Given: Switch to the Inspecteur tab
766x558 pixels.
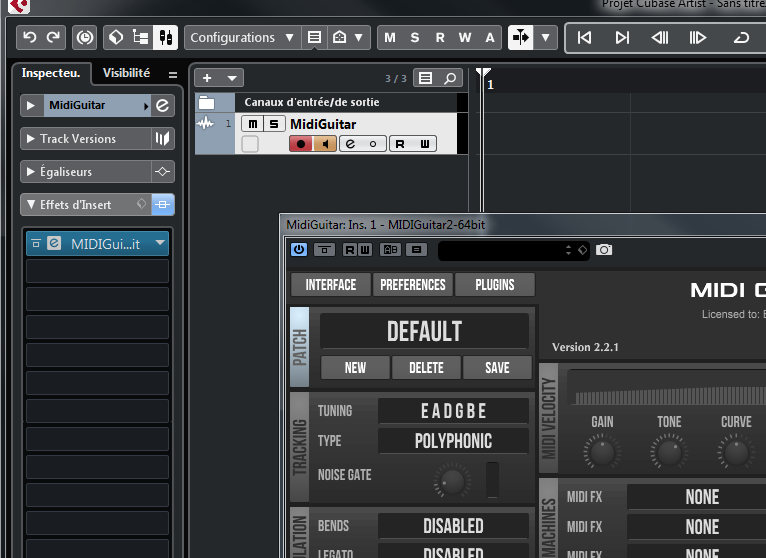Looking at the screenshot, I should point(51,73).
